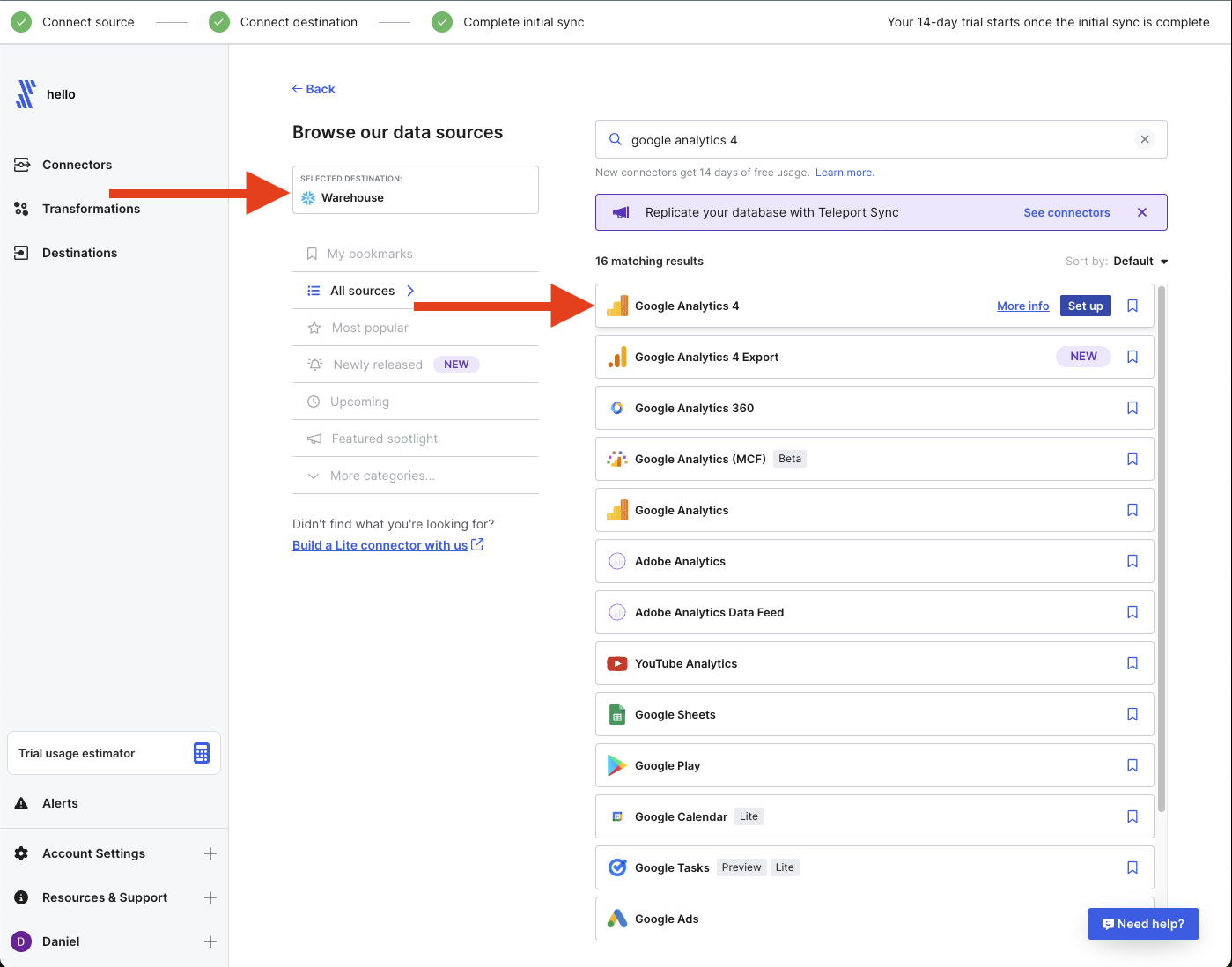The height and width of the screenshot is (967, 1232).
Task: Click the Transformations sidebar icon
Action: pyautogui.click(x=22, y=209)
